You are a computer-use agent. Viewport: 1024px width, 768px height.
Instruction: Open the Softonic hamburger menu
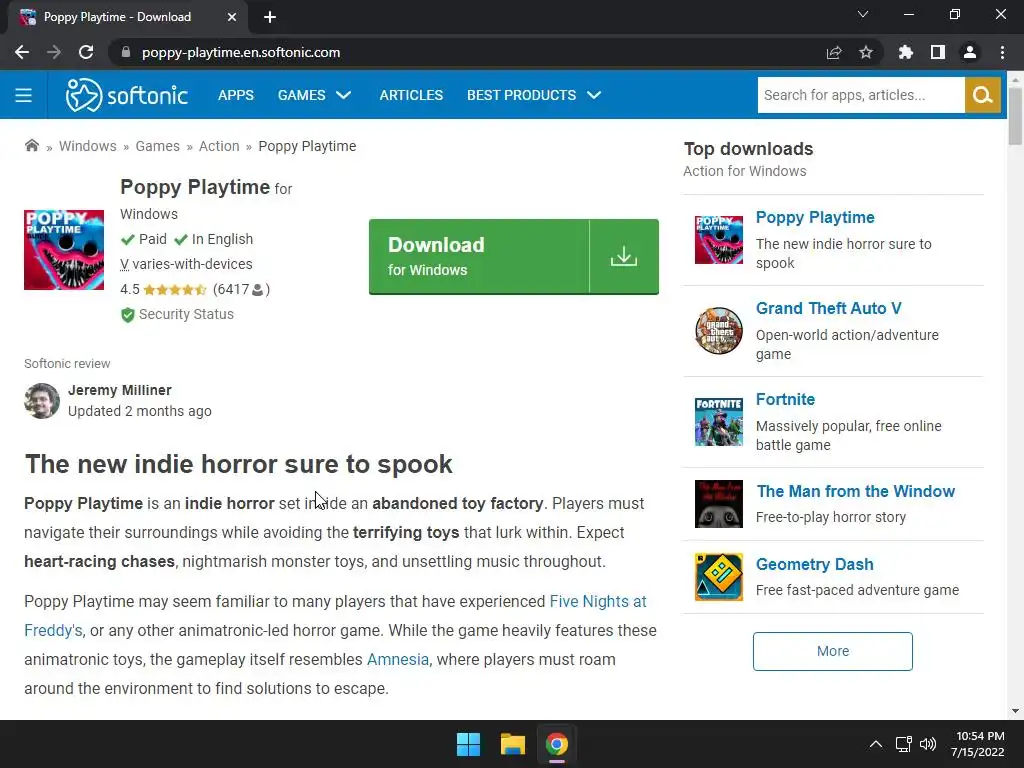pyautogui.click(x=24, y=95)
